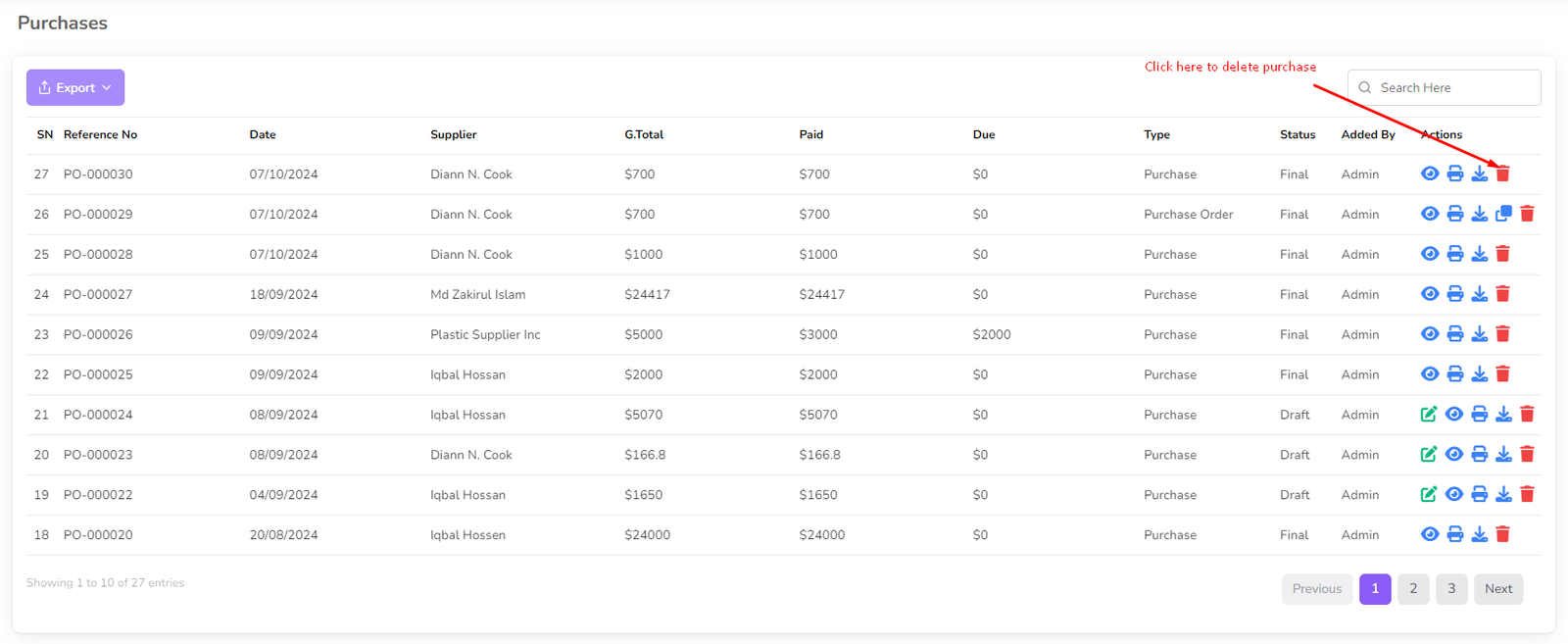View purchase PO-000026 with eye icon

(1430, 334)
